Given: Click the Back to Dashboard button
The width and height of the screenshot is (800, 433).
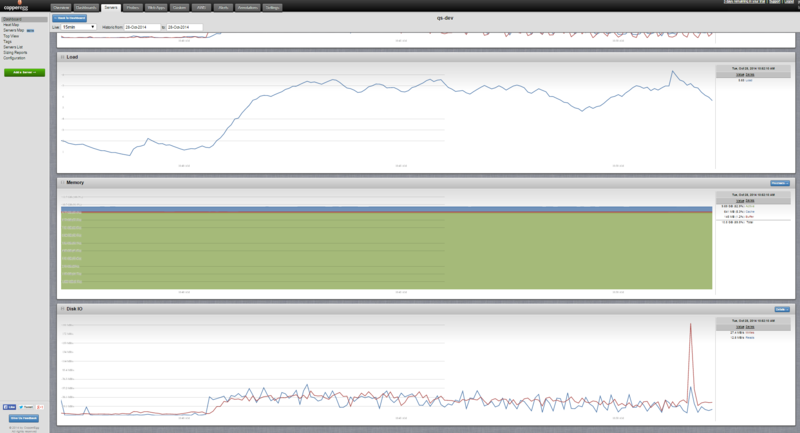Looking at the screenshot, I should (69, 18).
